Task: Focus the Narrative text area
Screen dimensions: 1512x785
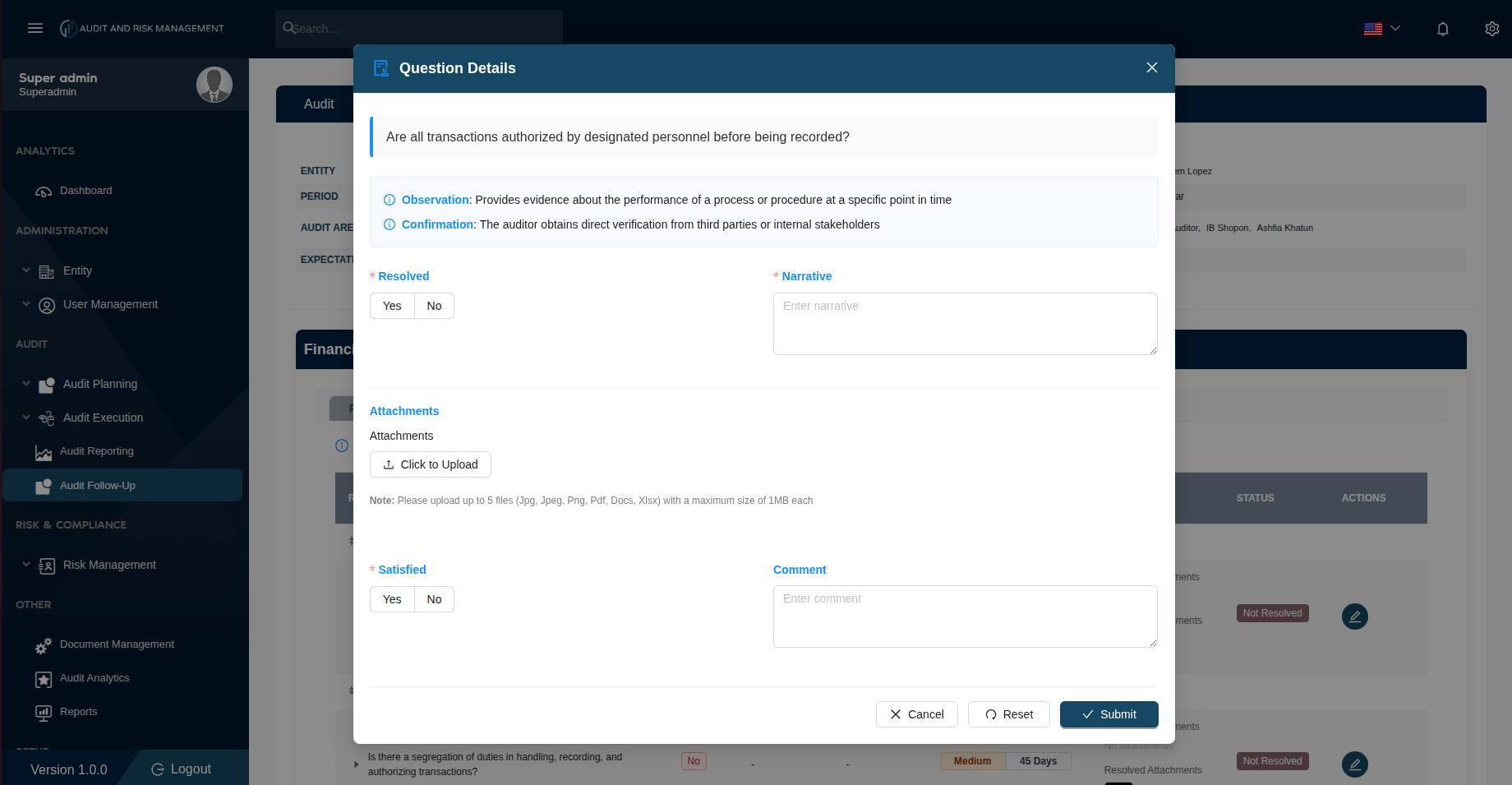Action: (x=965, y=324)
